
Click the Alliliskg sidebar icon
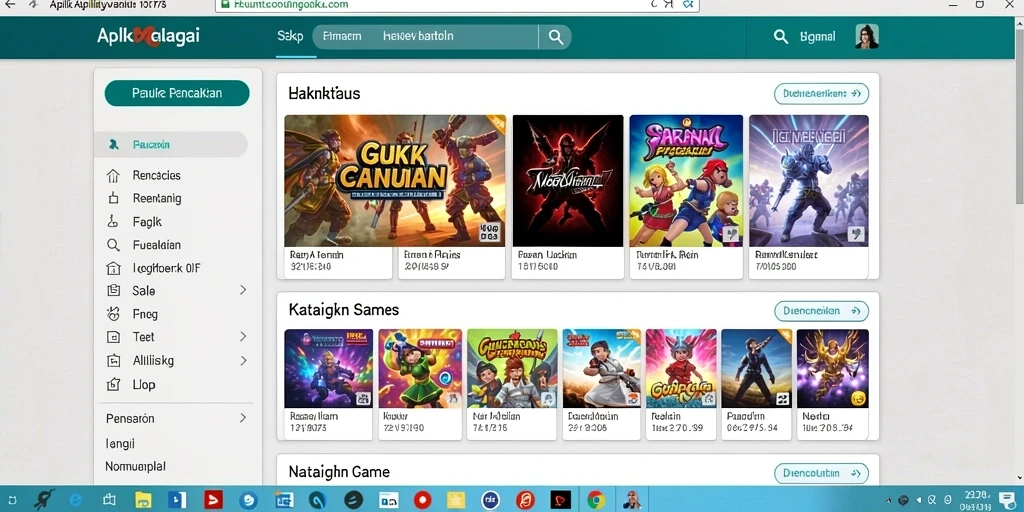tap(113, 360)
